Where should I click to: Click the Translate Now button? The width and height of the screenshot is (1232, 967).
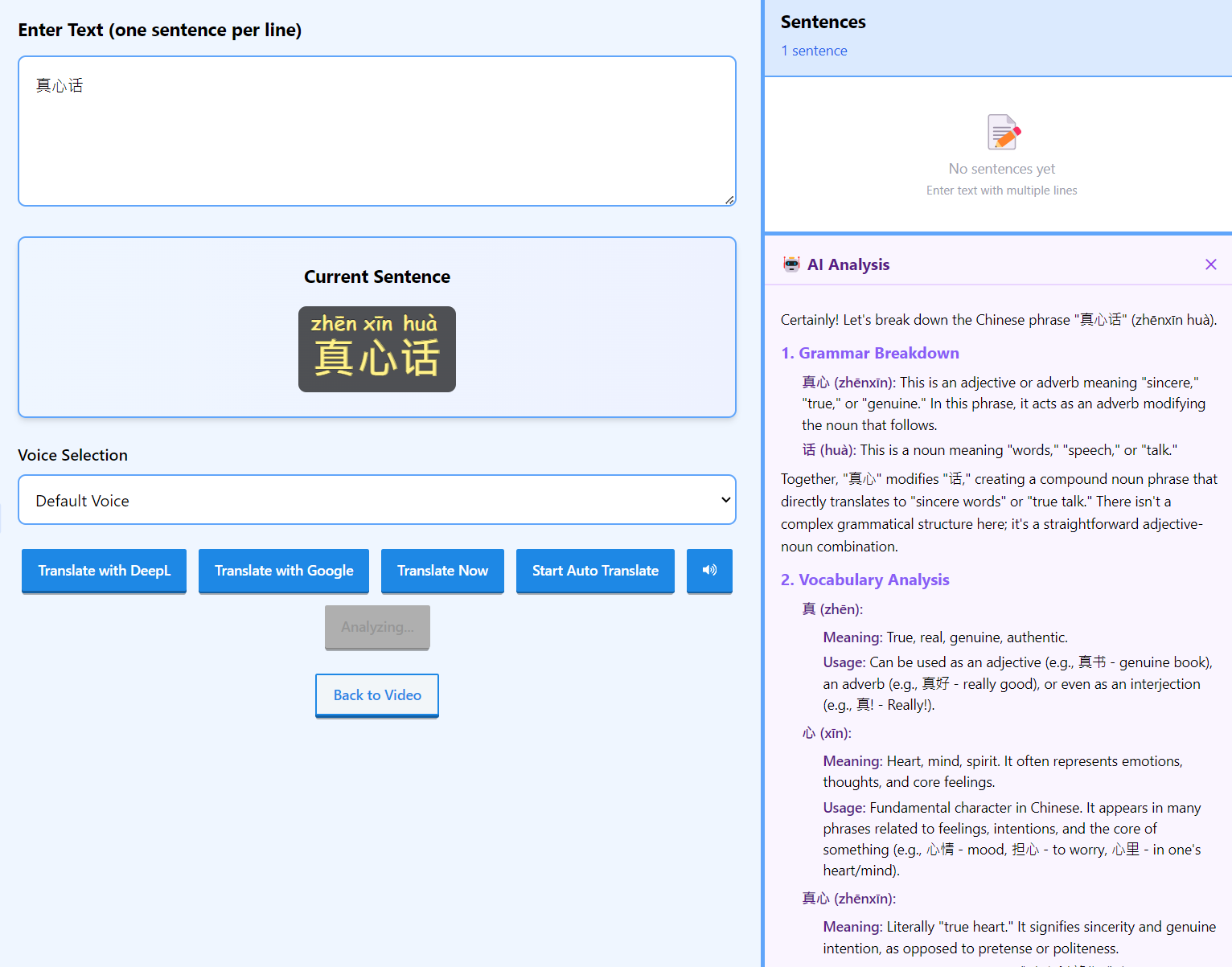[442, 571]
